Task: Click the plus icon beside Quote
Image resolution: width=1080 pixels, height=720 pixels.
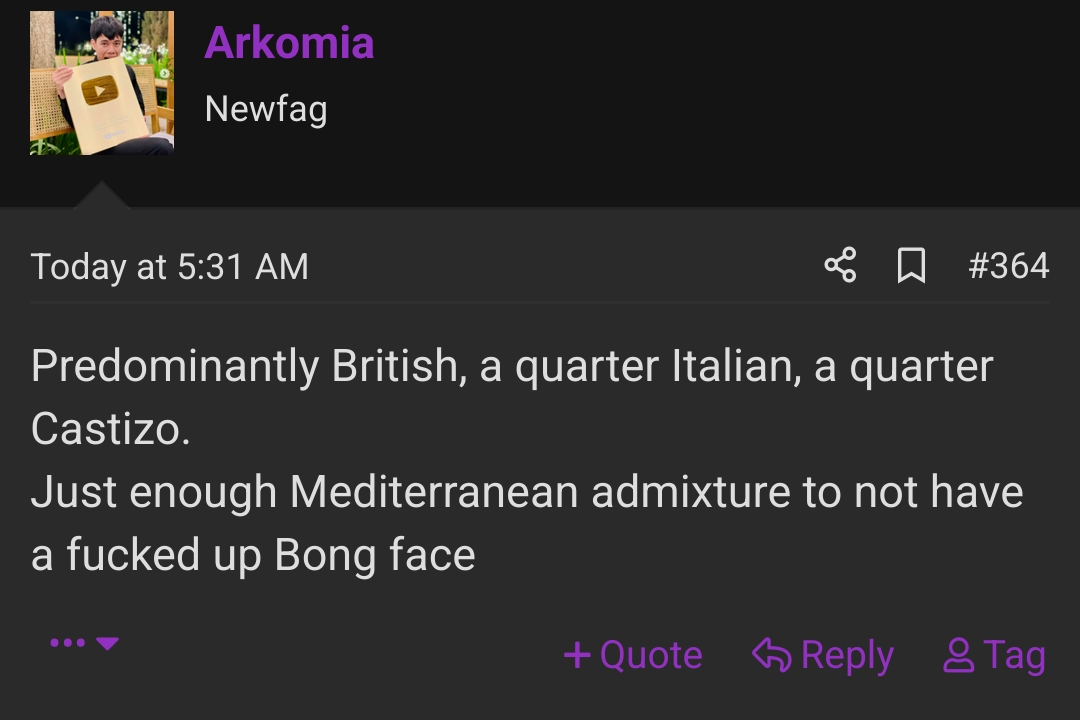Action: [x=577, y=655]
